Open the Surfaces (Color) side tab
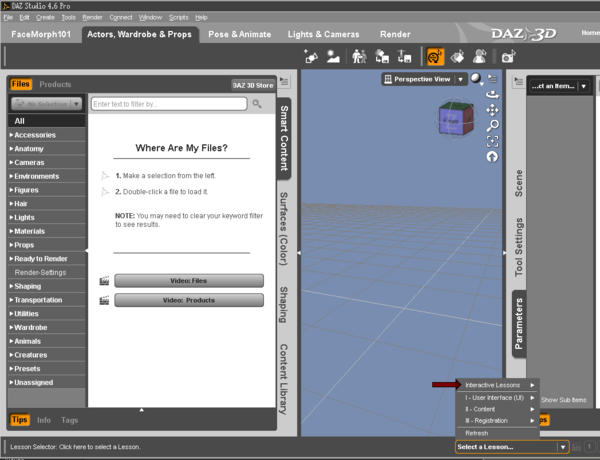Screen dimensions: 600x460 coord(284,228)
